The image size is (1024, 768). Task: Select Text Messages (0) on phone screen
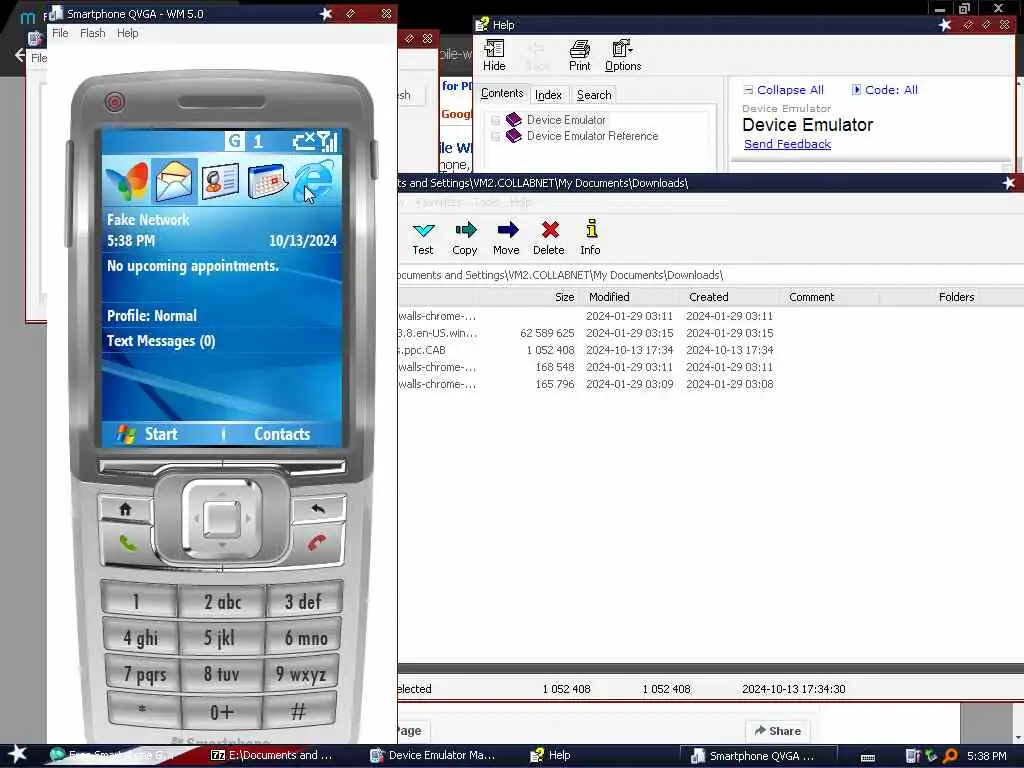[221, 341]
